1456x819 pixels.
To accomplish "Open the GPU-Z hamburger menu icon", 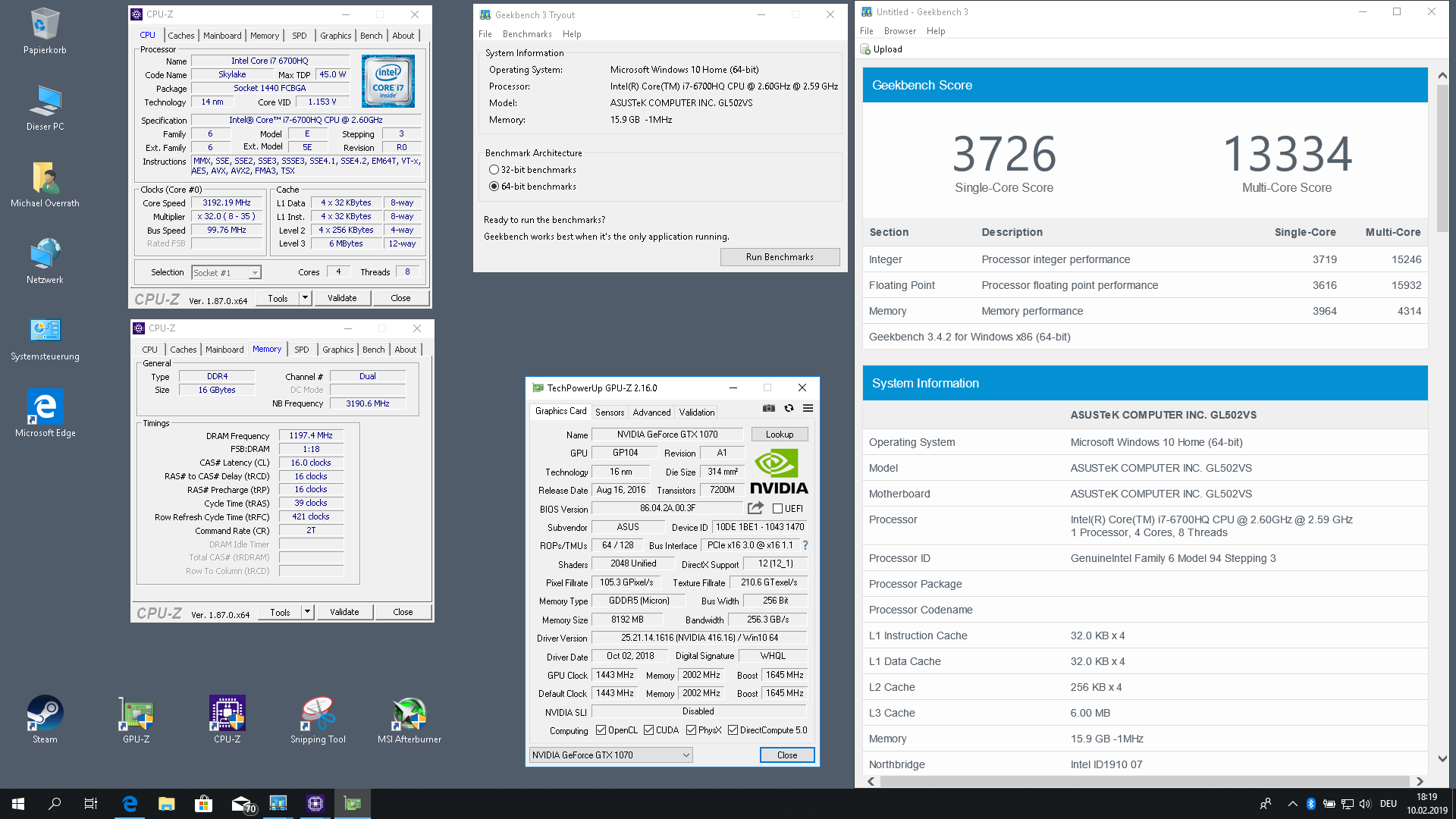I will (x=808, y=408).
